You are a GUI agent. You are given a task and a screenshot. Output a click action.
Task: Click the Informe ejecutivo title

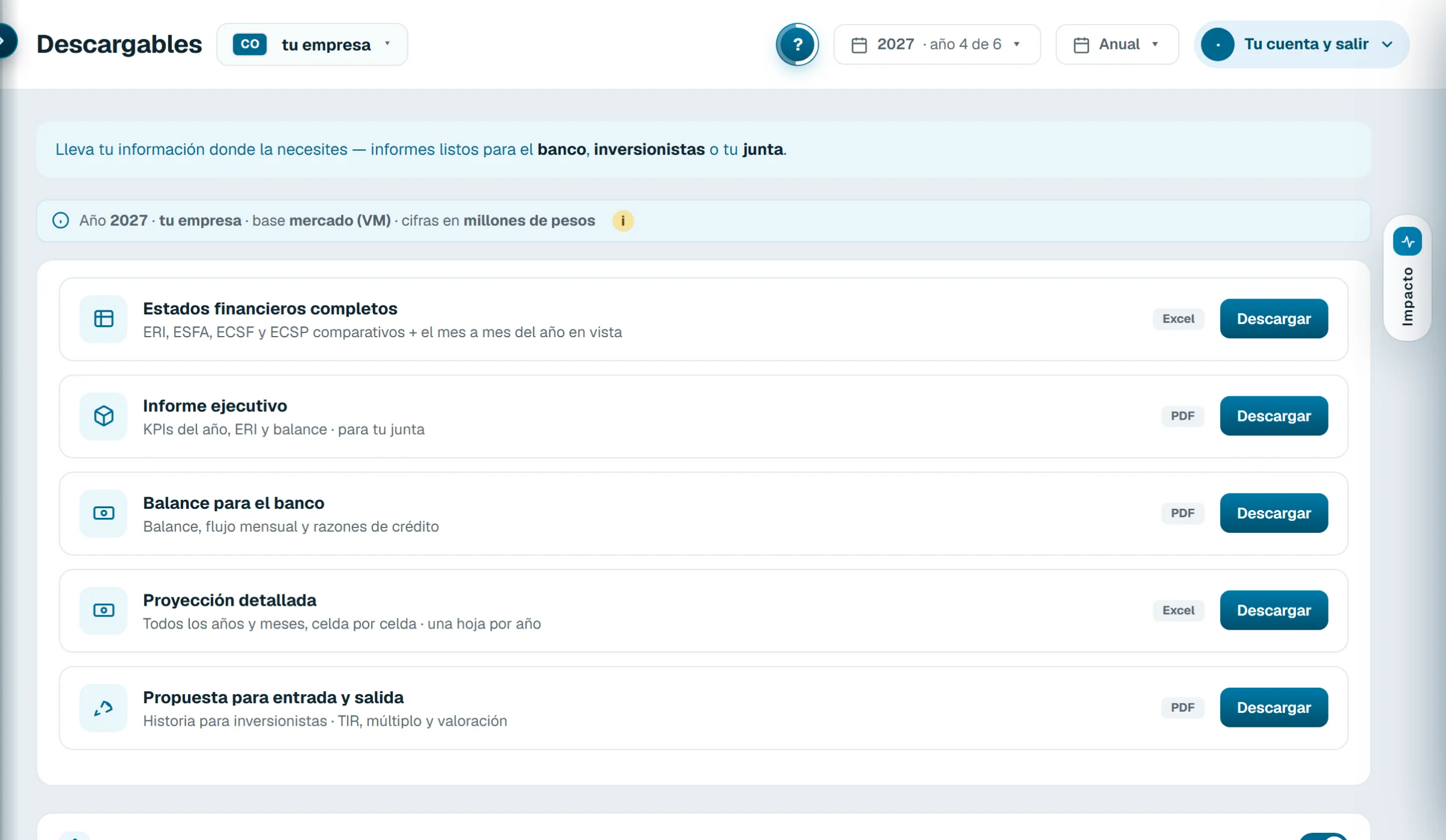pyautogui.click(x=215, y=406)
